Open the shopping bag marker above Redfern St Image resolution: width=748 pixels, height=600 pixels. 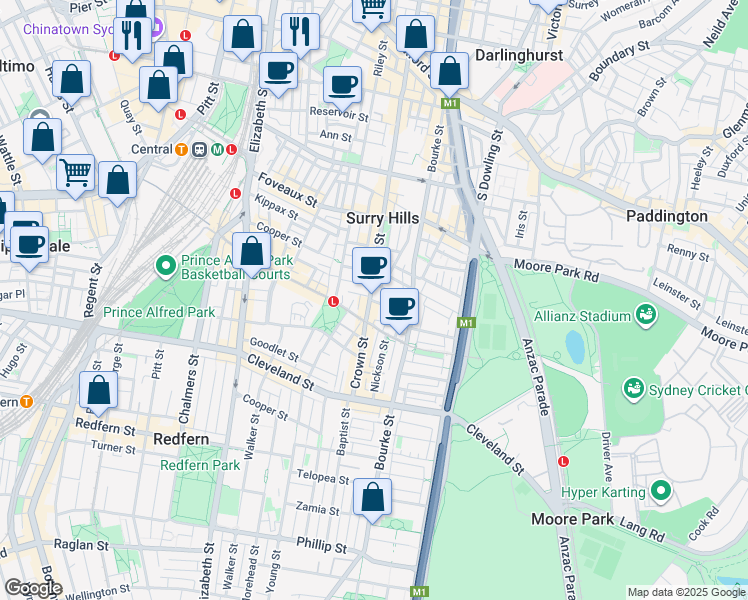point(99,390)
